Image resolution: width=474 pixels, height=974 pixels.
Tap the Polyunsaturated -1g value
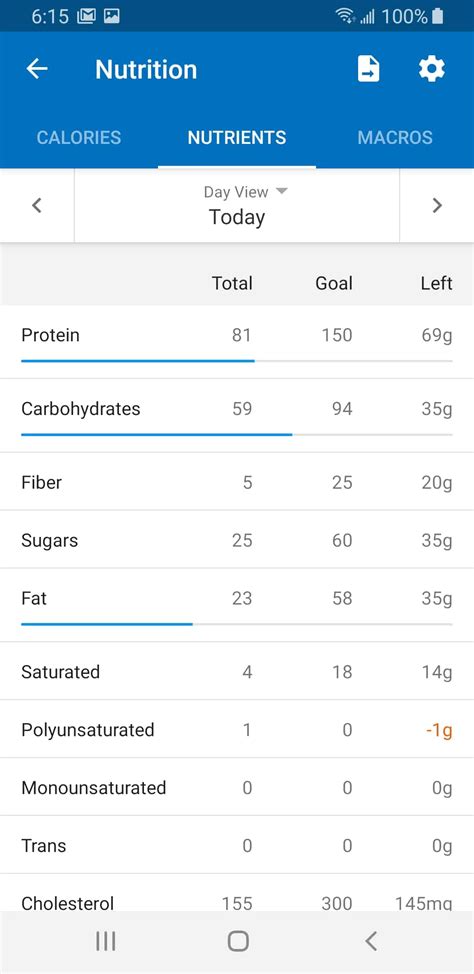(x=439, y=730)
